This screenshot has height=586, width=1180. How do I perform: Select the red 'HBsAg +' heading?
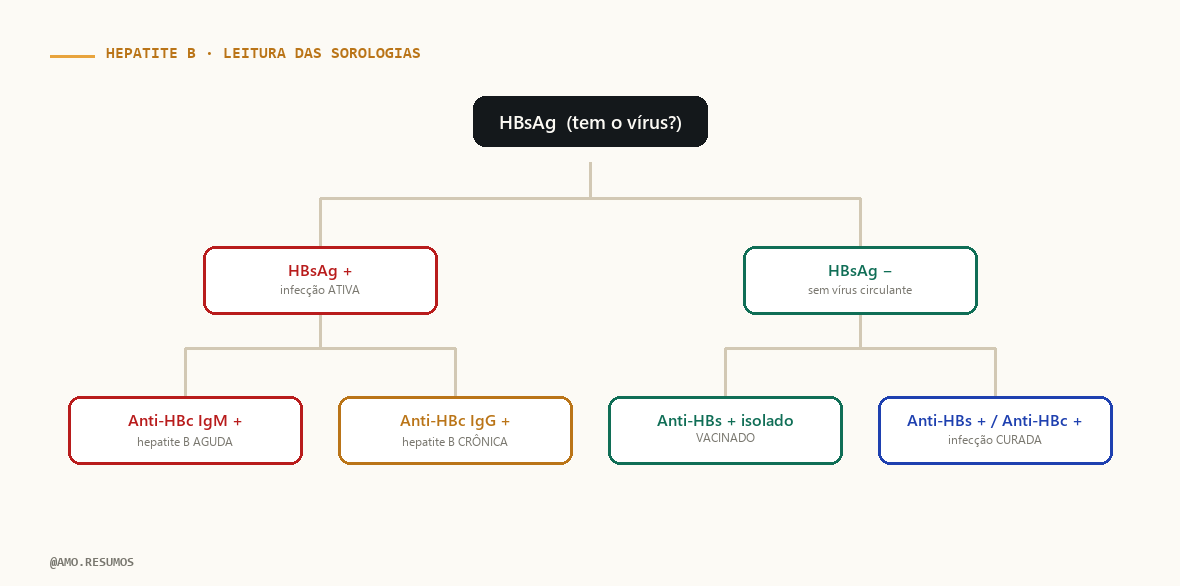tap(320, 271)
